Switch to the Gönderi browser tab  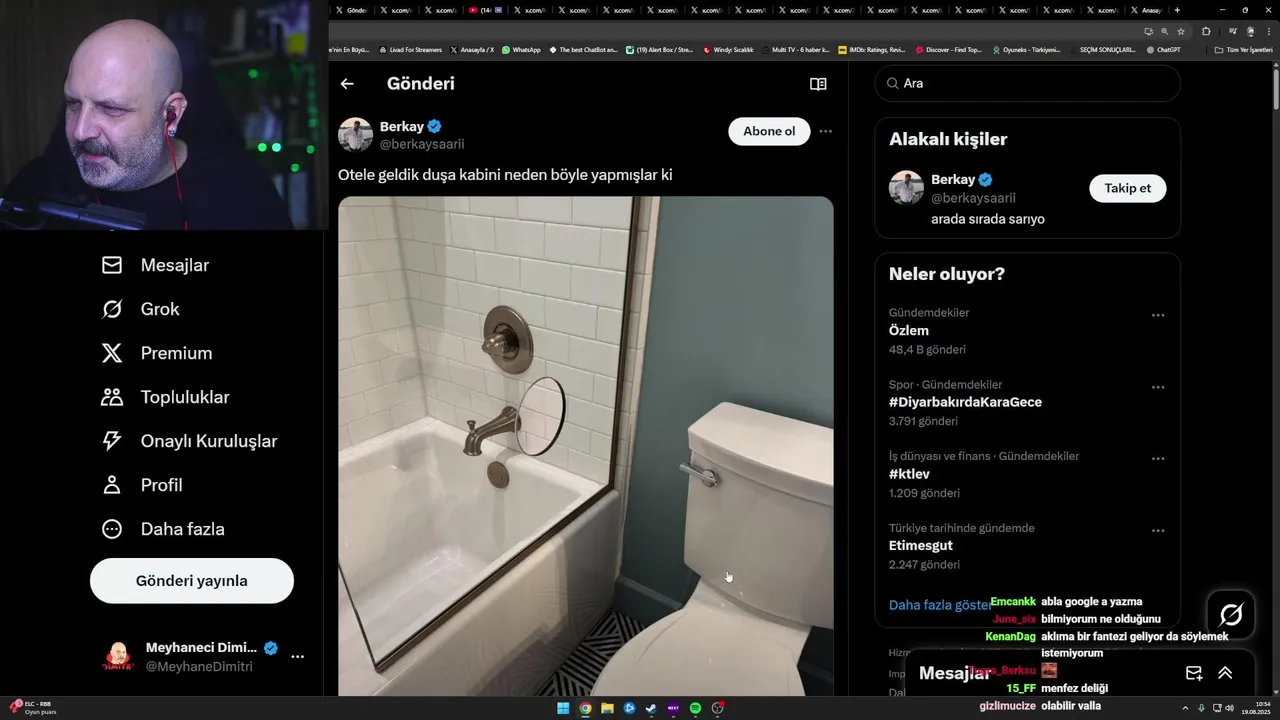(x=350, y=10)
